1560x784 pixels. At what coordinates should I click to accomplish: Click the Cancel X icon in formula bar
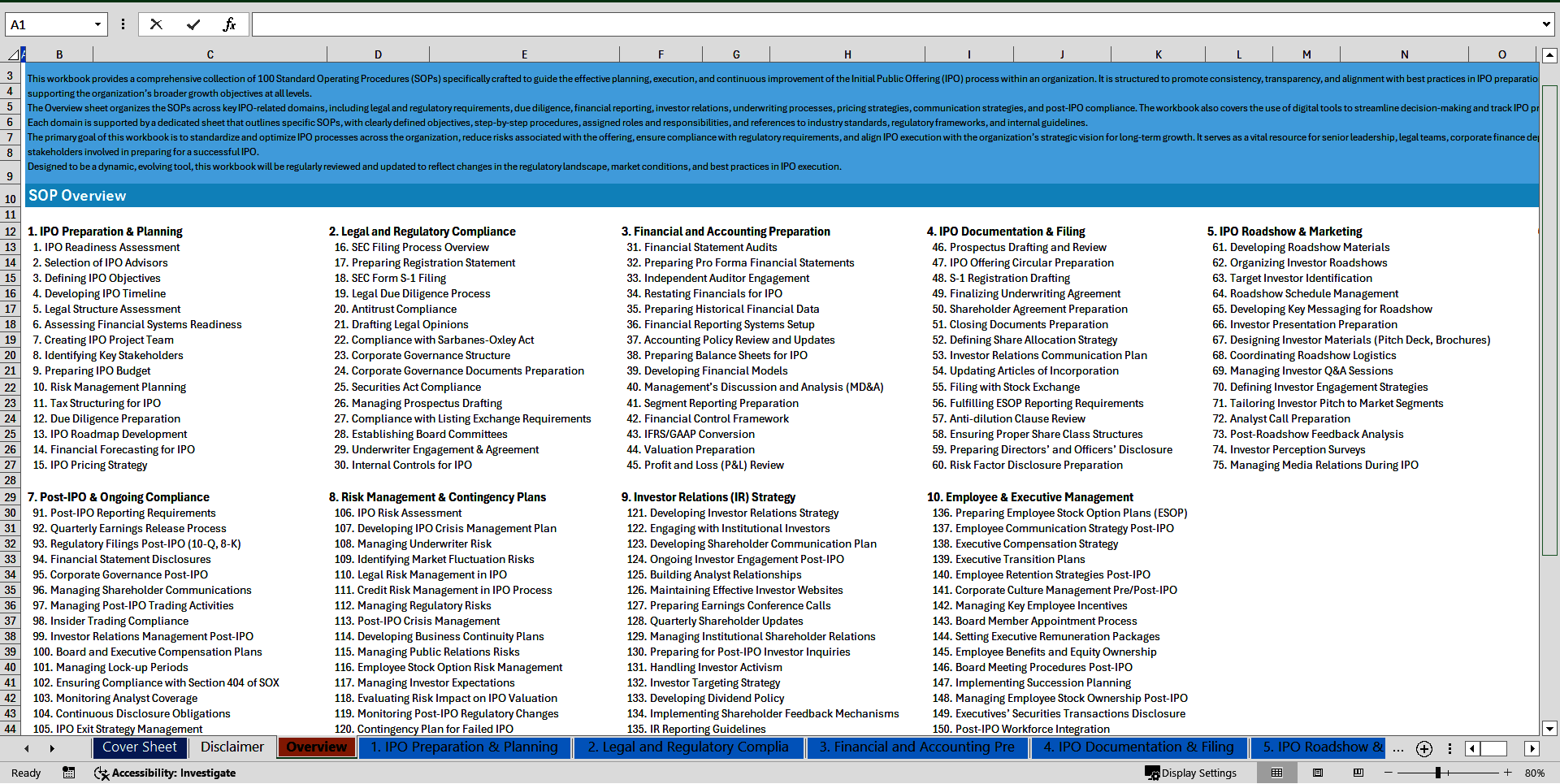click(156, 24)
